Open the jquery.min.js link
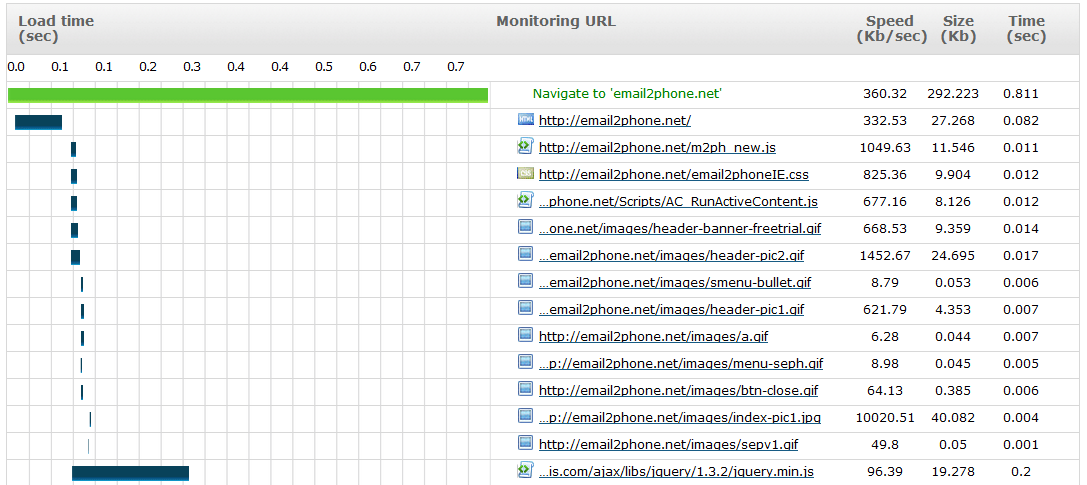 pos(677,472)
